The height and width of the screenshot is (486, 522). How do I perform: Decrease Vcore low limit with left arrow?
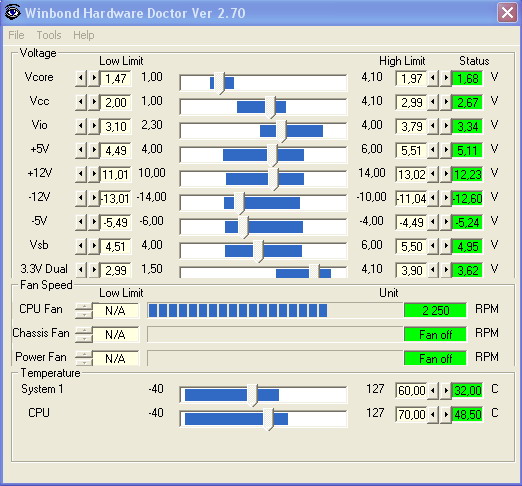point(81,78)
